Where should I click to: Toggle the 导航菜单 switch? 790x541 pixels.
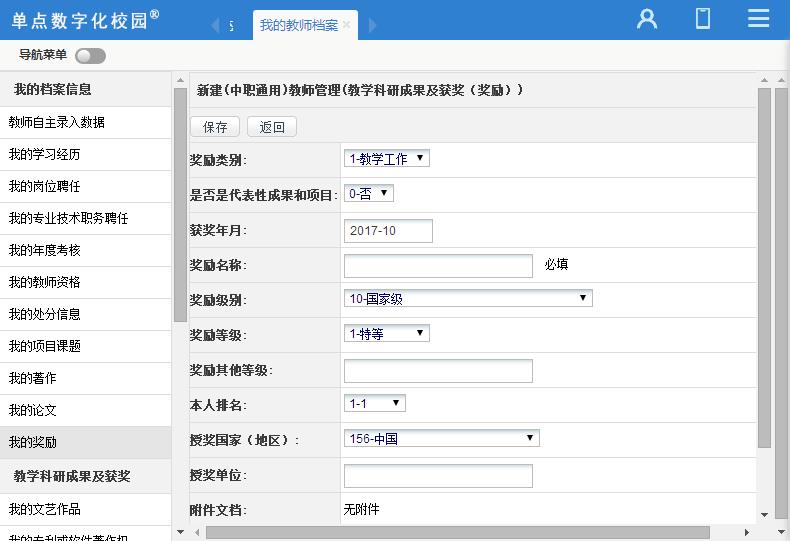90,56
